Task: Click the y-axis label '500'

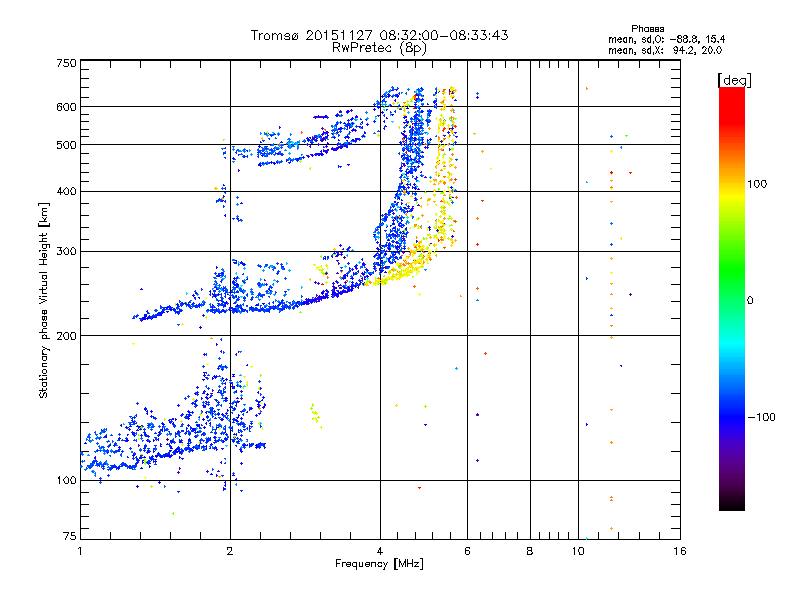Action: (66, 145)
